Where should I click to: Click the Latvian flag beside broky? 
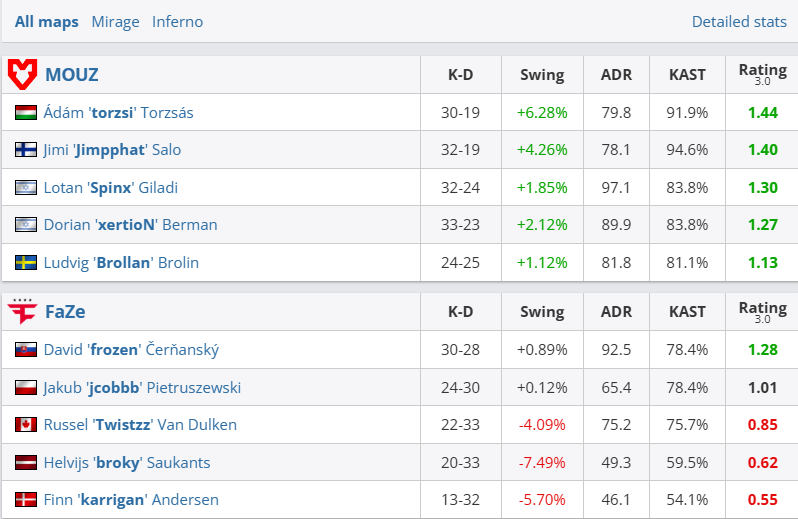(x=26, y=463)
